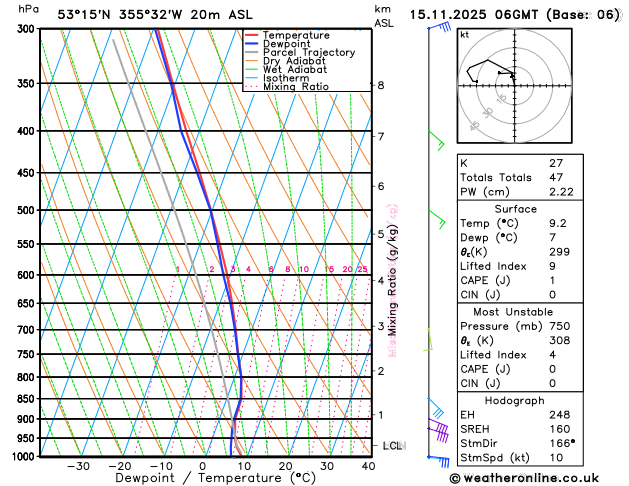The height and width of the screenshot is (486, 629).
Task: Click the Most Unstable Lifted Index value 4
Action: 552,355
